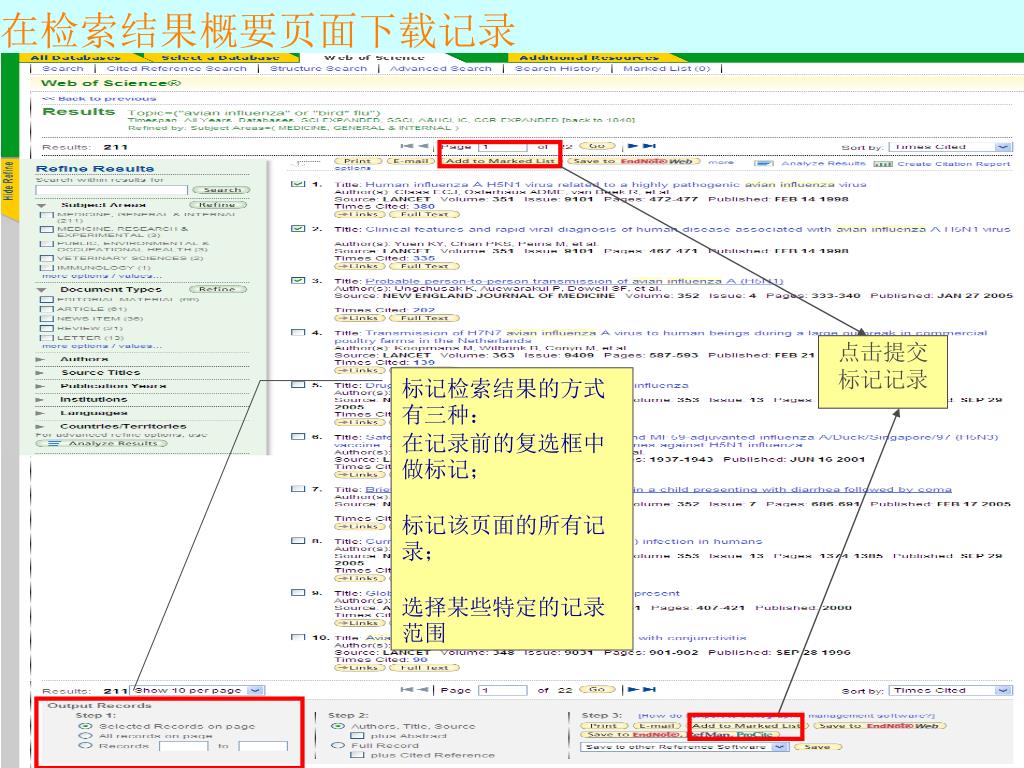Check the record 7 checkbox
This screenshot has width=1024, height=768.
[298, 488]
